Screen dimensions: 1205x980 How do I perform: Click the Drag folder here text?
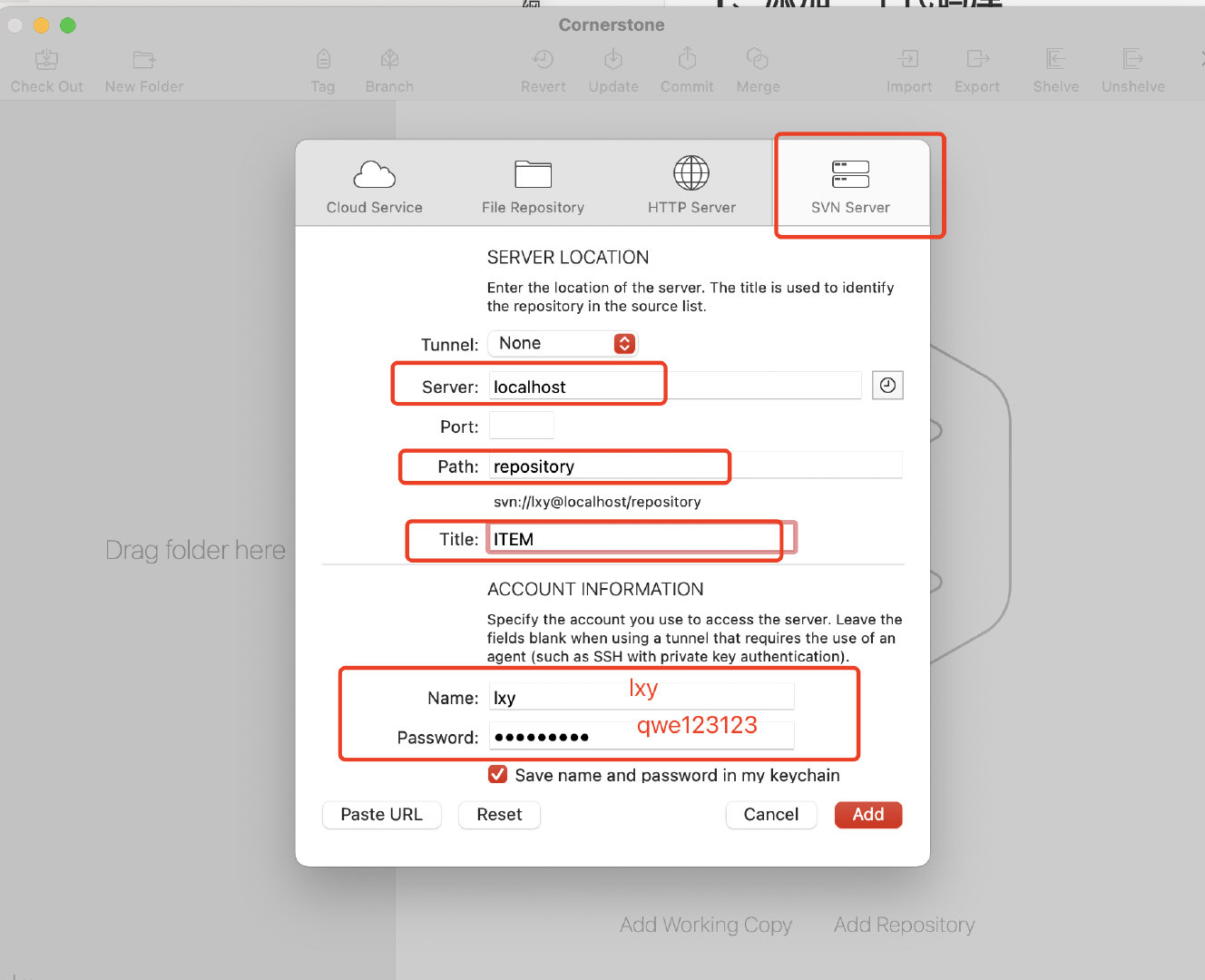[195, 550]
